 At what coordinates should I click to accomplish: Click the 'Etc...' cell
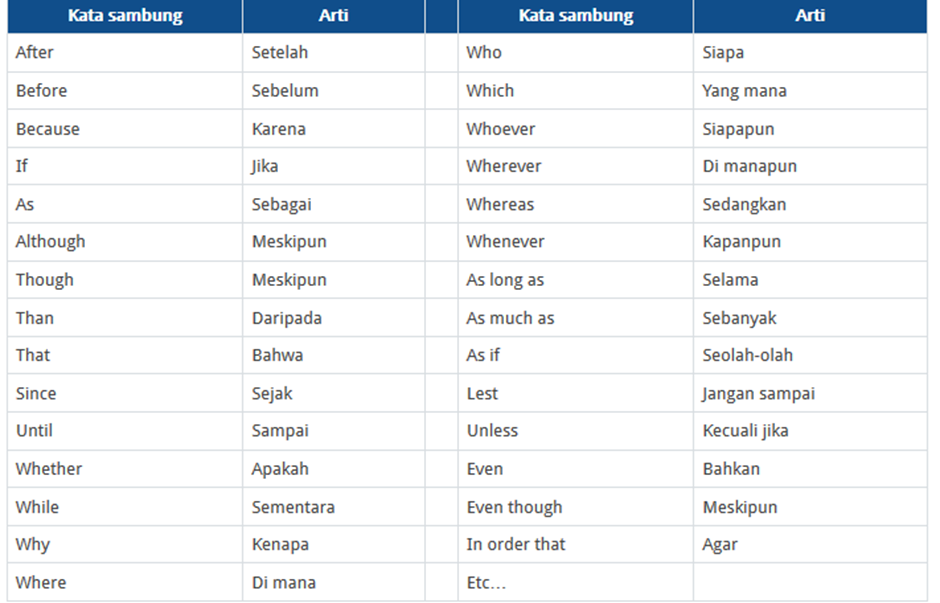pyautogui.click(x=576, y=583)
